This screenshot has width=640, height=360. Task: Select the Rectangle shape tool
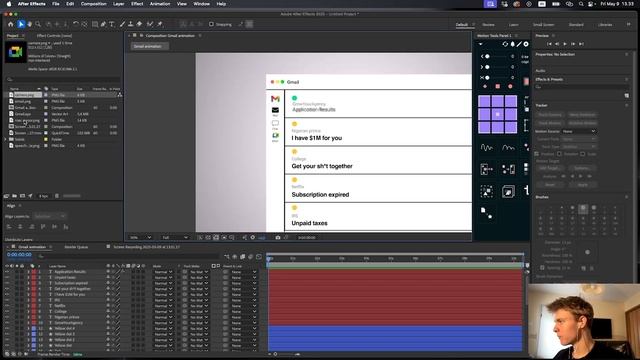pyautogui.click(x=95, y=24)
